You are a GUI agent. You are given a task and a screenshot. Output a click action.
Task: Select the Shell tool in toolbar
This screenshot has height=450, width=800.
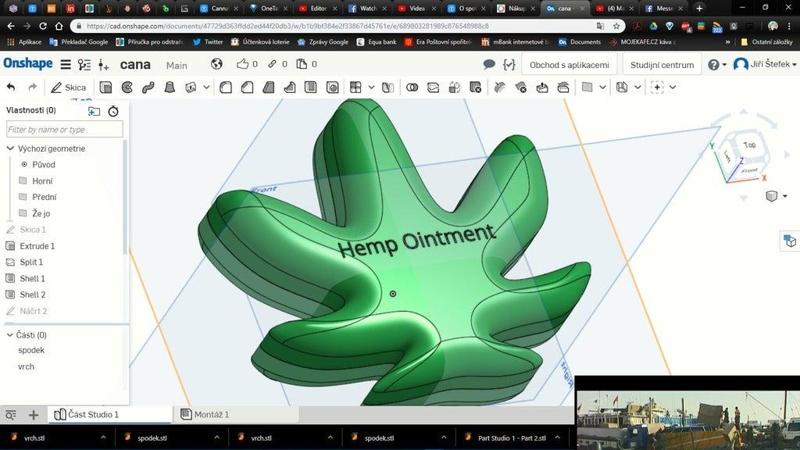[311, 87]
